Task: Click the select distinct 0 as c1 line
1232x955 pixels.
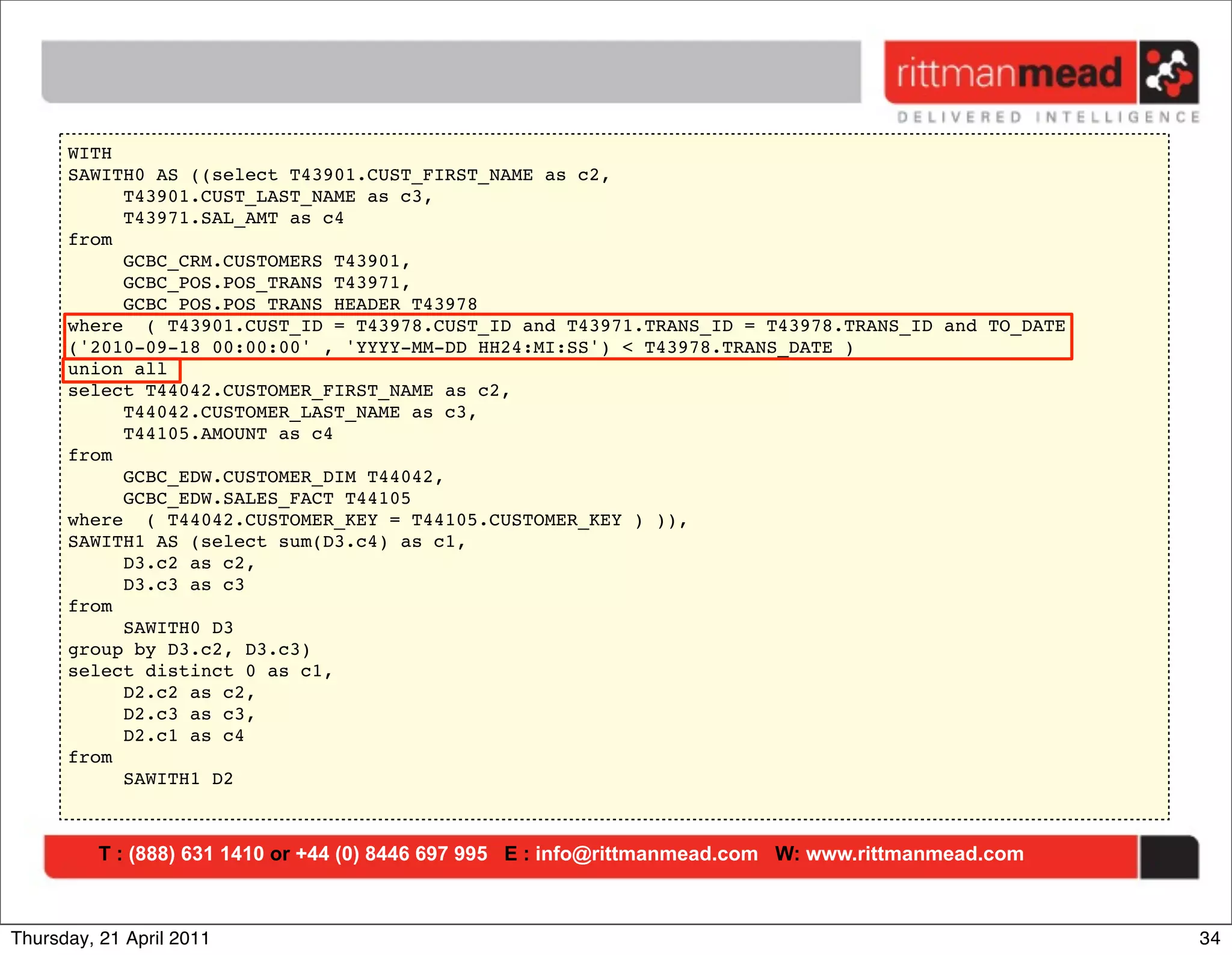Action: (200, 671)
